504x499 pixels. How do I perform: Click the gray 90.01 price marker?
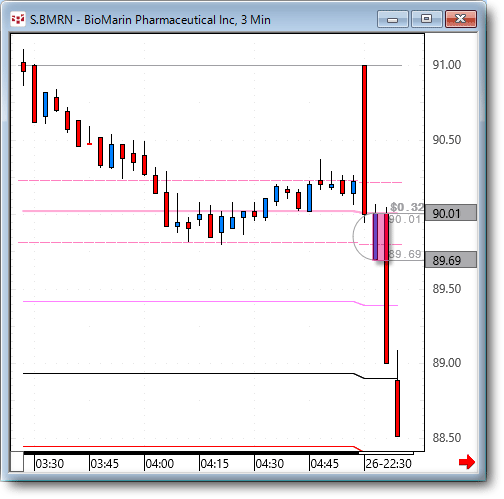(x=451, y=213)
